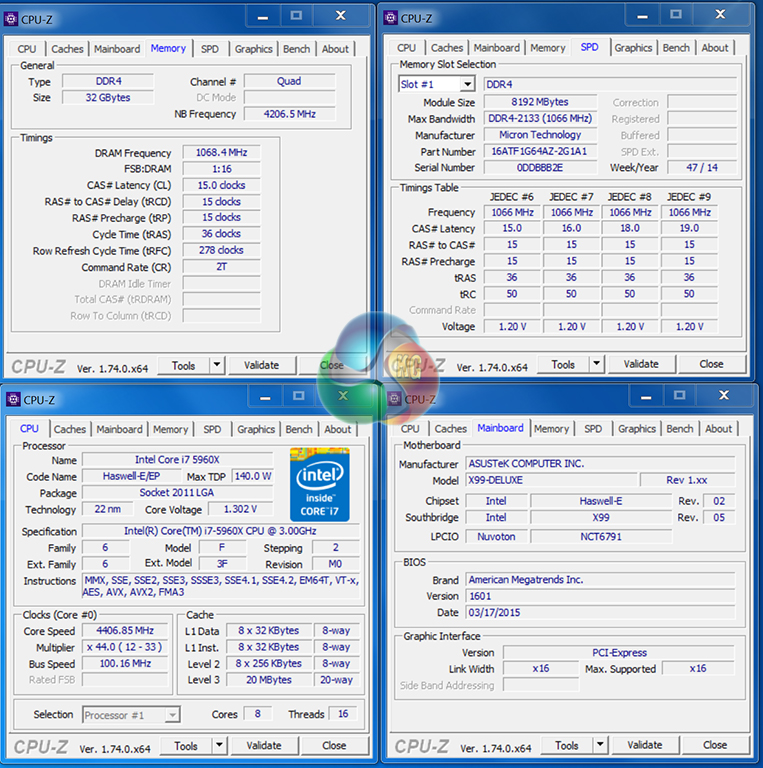Open Memory tab in the CPU window
Viewport: 763px width, 768px height.
[x=170, y=430]
